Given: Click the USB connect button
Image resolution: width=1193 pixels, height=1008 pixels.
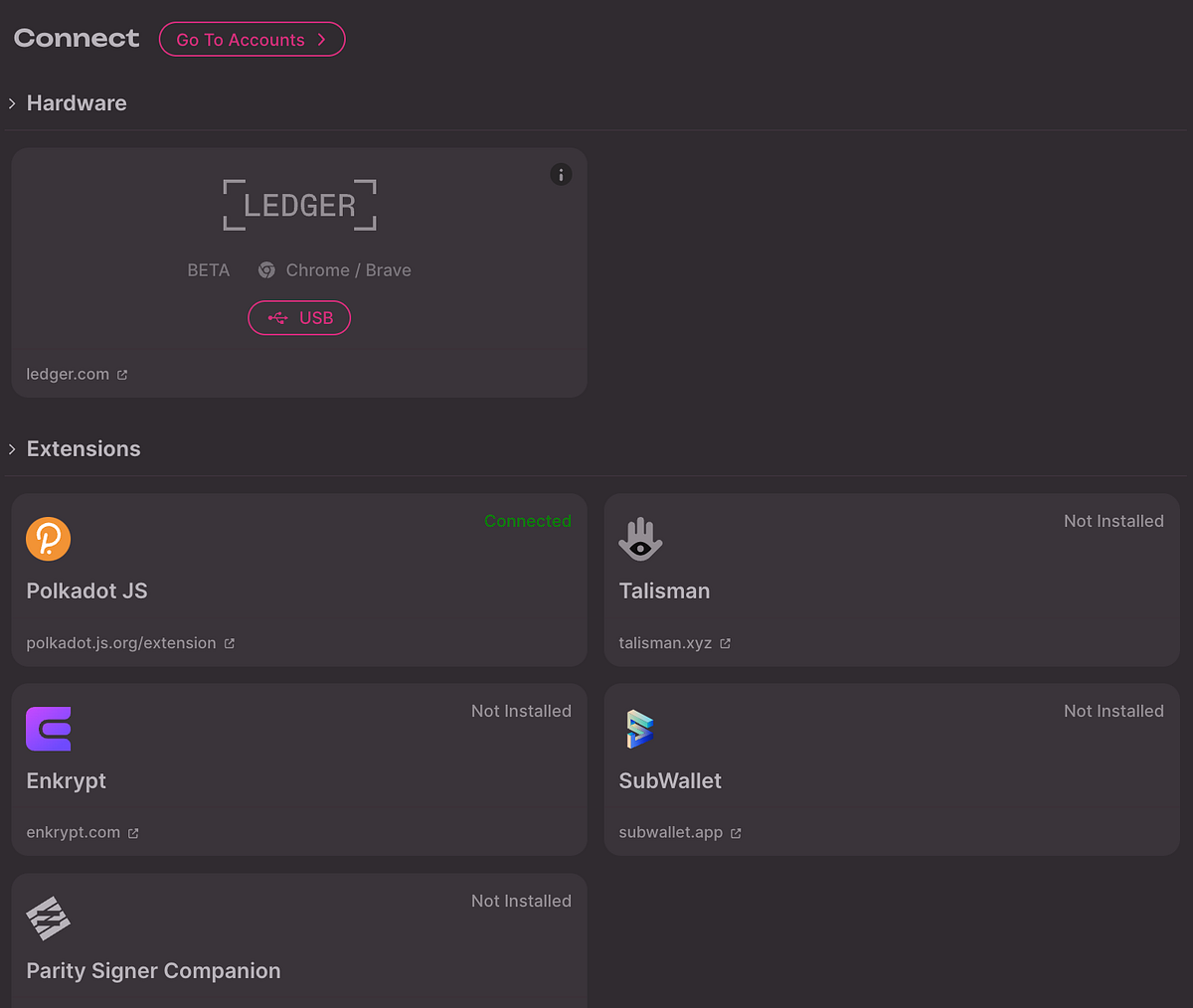Looking at the screenshot, I should (299, 318).
